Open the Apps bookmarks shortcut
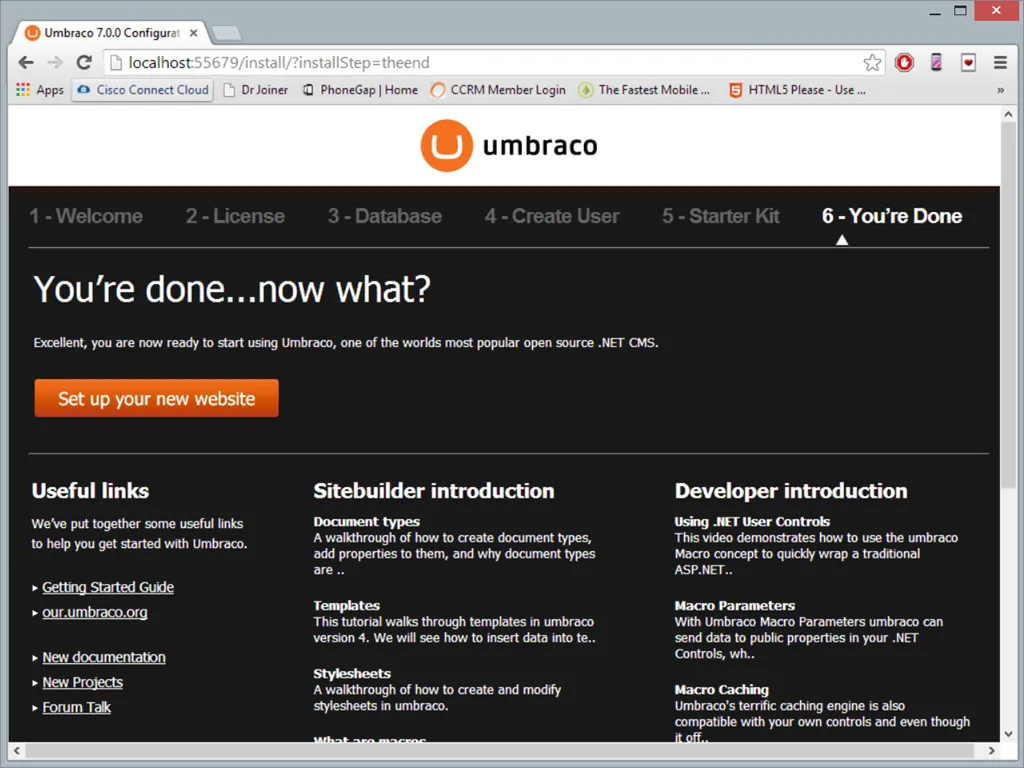Screen dimensions: 1024x768 click(x=40, y=90)
